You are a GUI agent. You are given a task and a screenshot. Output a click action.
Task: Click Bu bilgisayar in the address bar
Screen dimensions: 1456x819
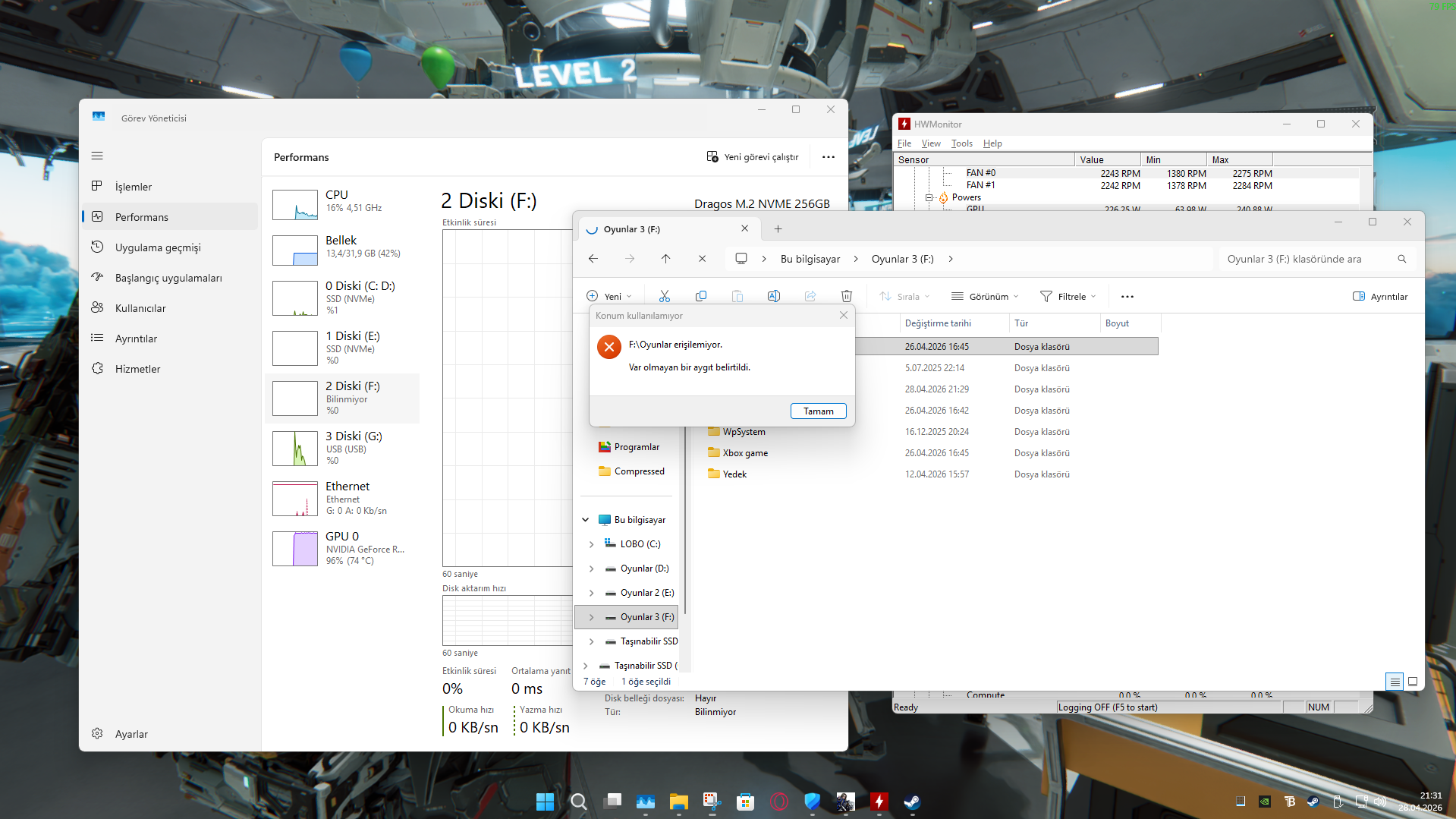[x=810, y=259]
